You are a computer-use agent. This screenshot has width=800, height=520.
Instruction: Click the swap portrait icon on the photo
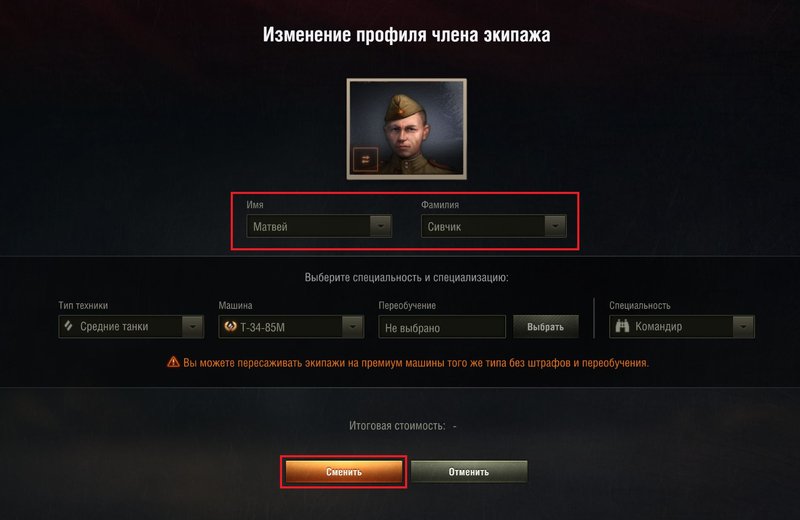pos(365,160)
